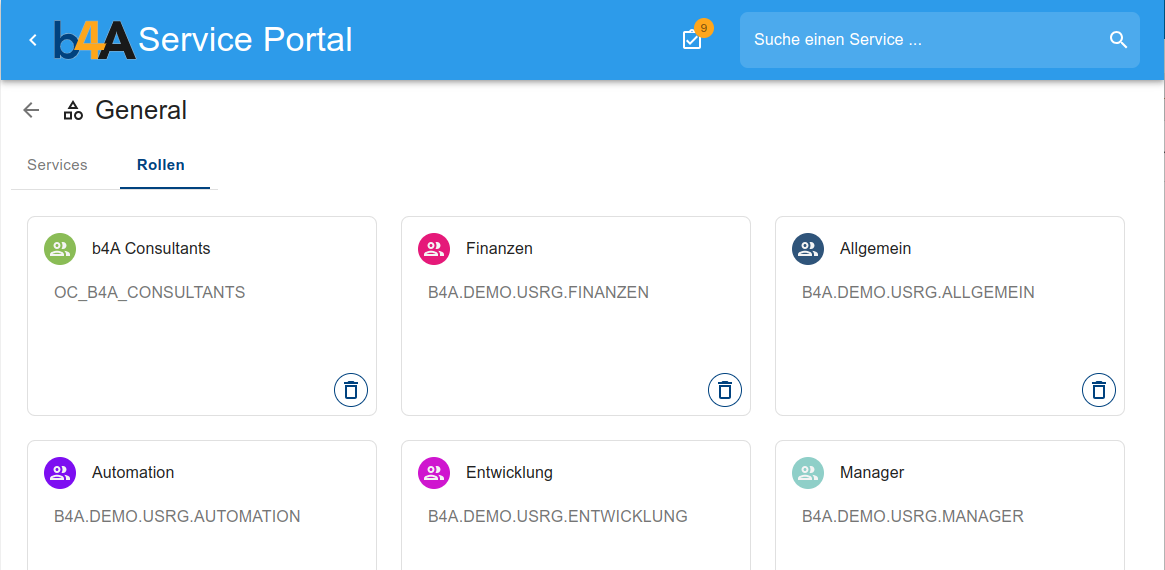Click the magenta Entwicklung group icon

click(434, 473)
